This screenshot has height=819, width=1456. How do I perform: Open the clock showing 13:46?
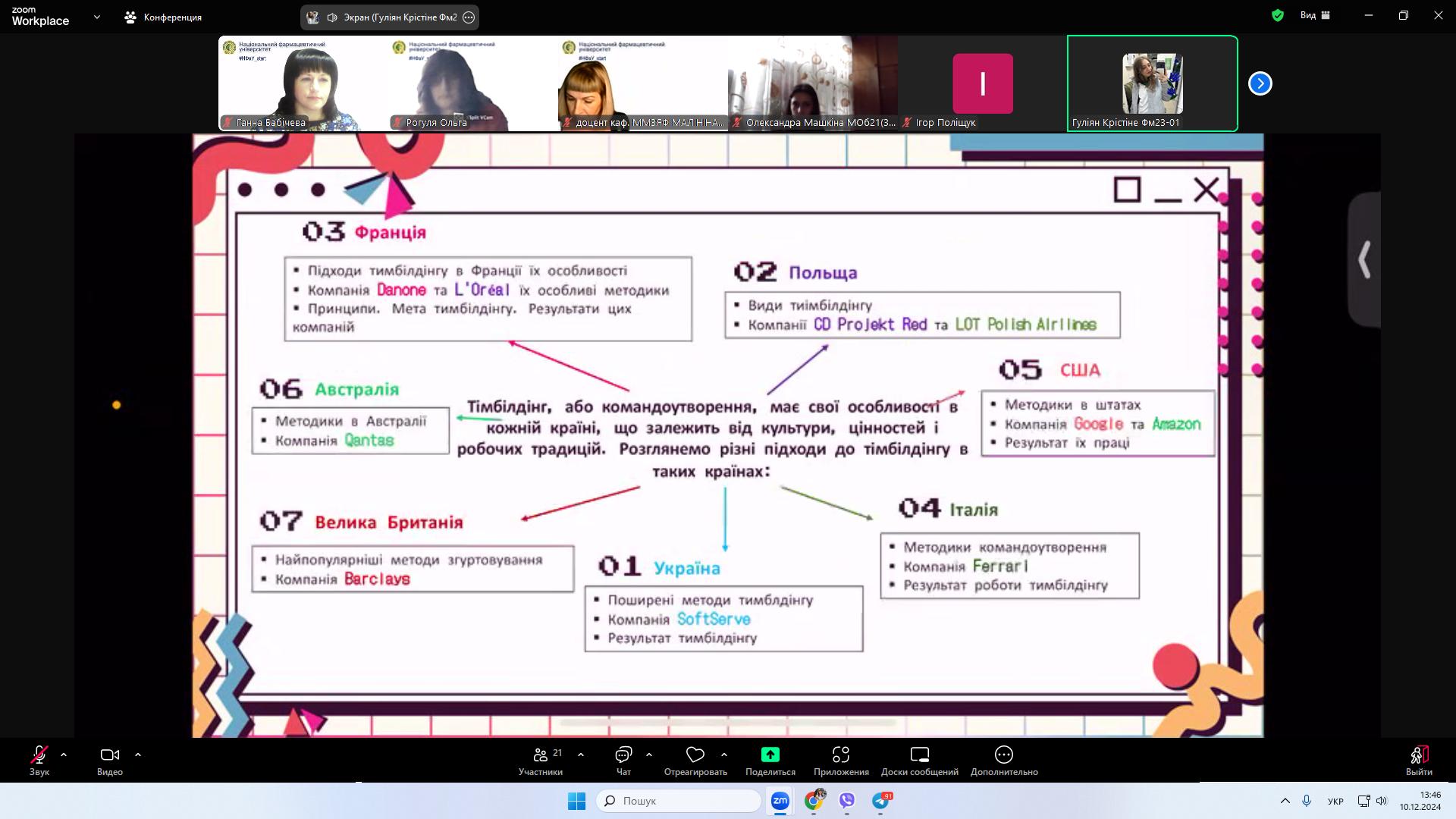click(x=1420, y=801)
